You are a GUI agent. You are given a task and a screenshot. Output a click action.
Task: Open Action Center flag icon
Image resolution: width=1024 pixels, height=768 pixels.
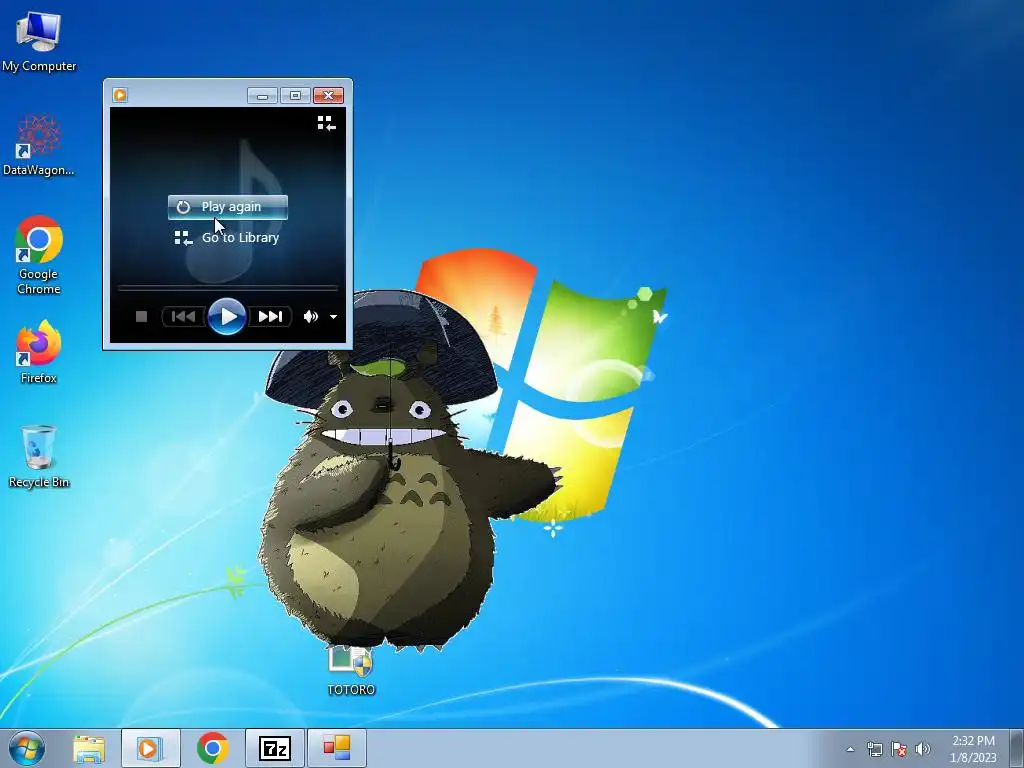point(899,749)
